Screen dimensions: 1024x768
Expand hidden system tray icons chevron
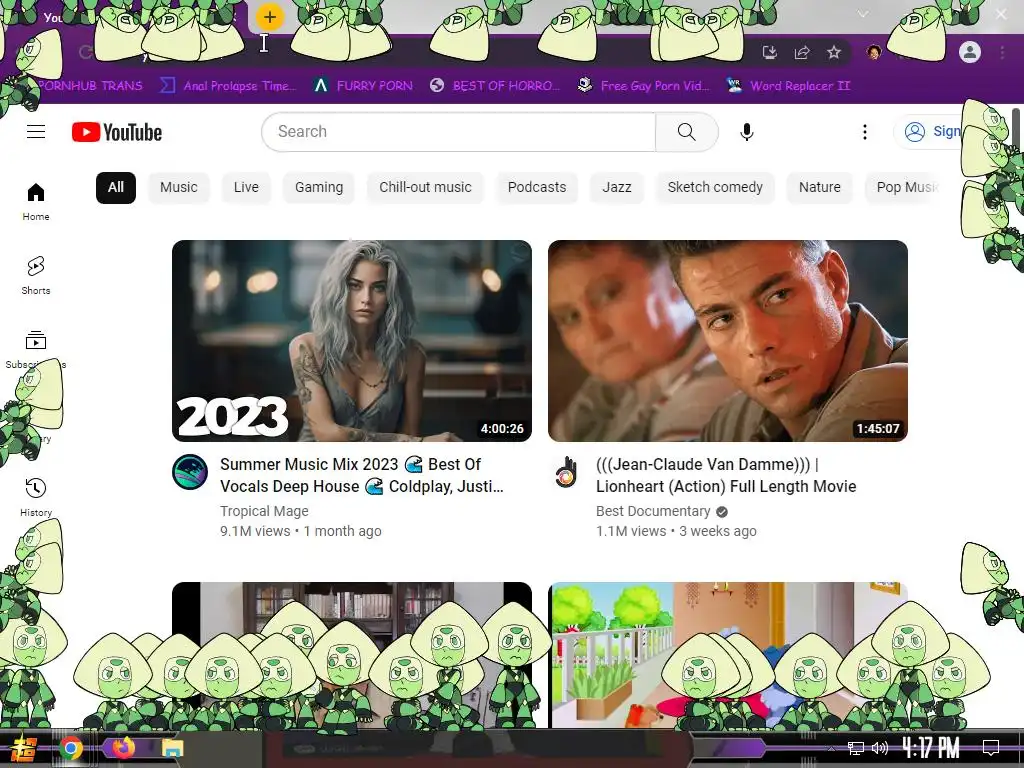pyautogui.click(x=831, y=748)
